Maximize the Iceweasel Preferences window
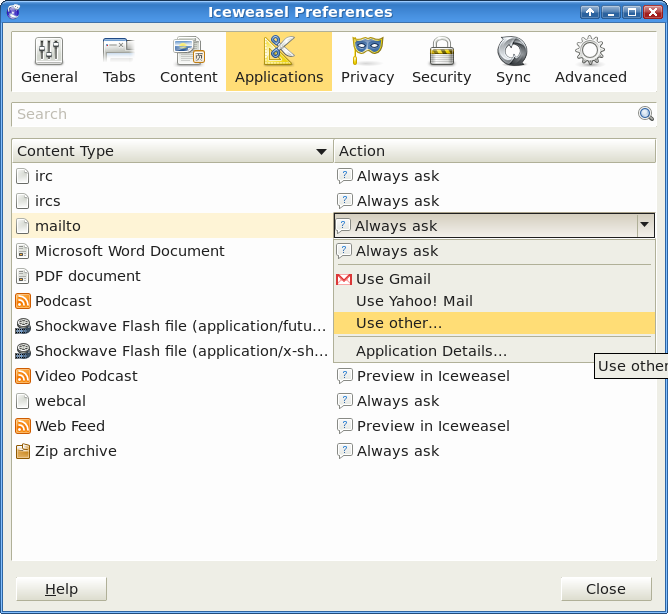The width and height of the screenshot is (668, 614). coord(632,12)
